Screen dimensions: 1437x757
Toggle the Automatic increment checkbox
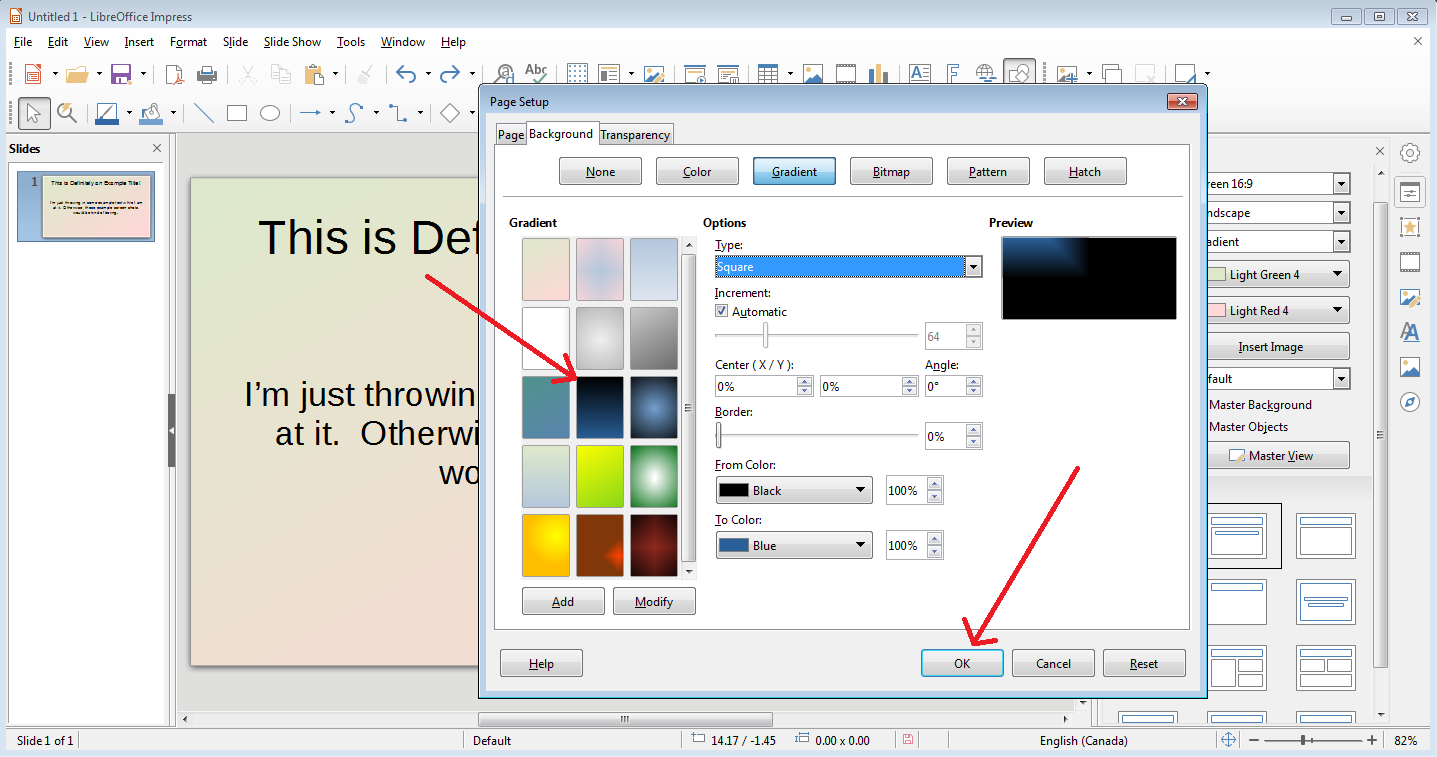pyautogui.click(x=722, y=311)
